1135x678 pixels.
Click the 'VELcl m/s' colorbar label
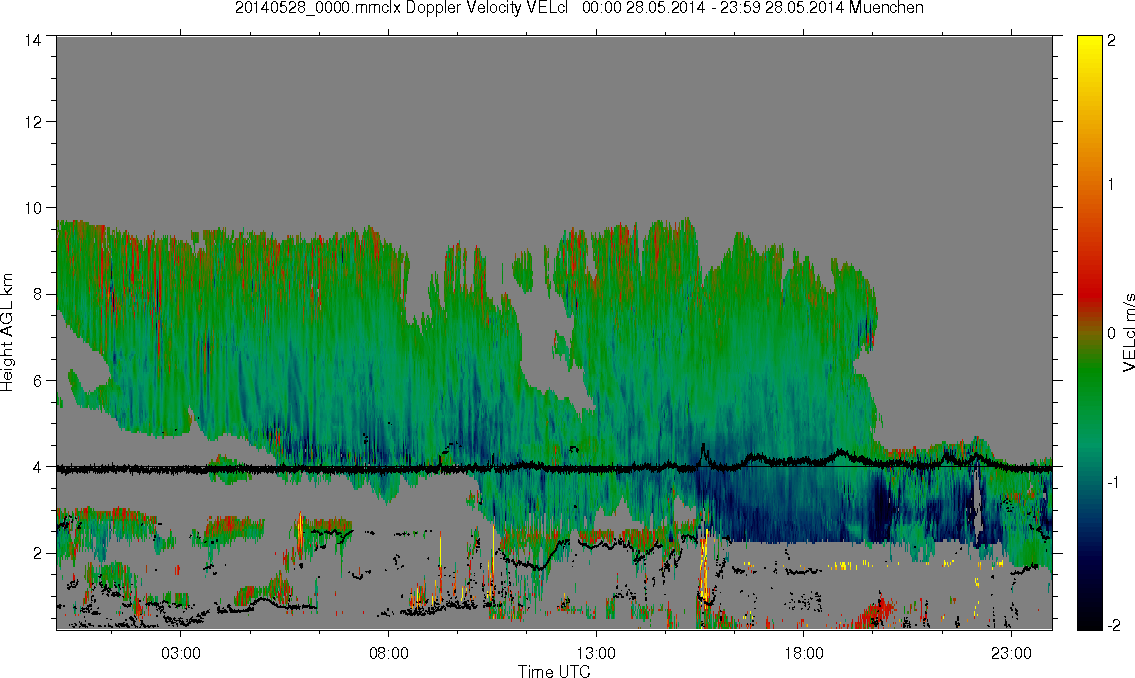click(x=1128, y=333)
